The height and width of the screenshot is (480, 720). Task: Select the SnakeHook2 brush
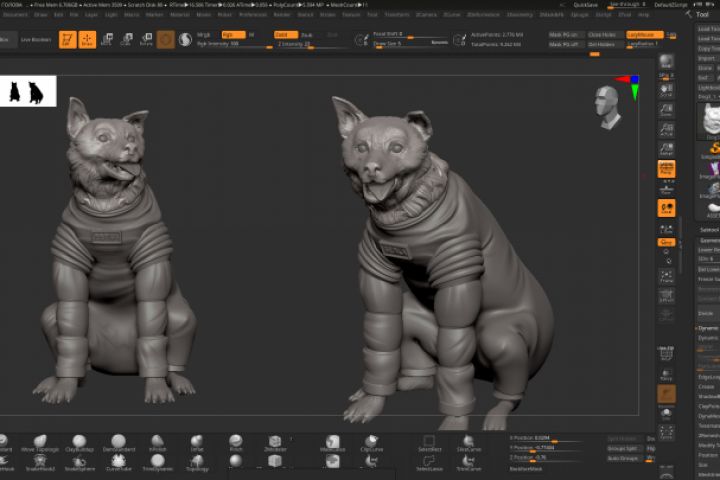click(x=40, y=463)
